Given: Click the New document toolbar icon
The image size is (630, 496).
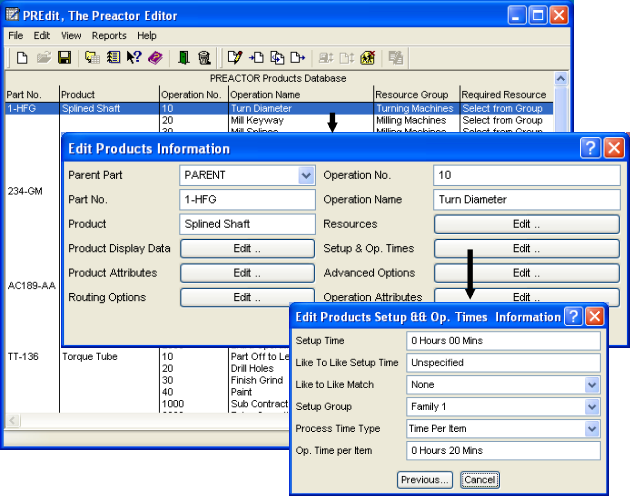Looking at the screenshot, I should pos(22,58).
